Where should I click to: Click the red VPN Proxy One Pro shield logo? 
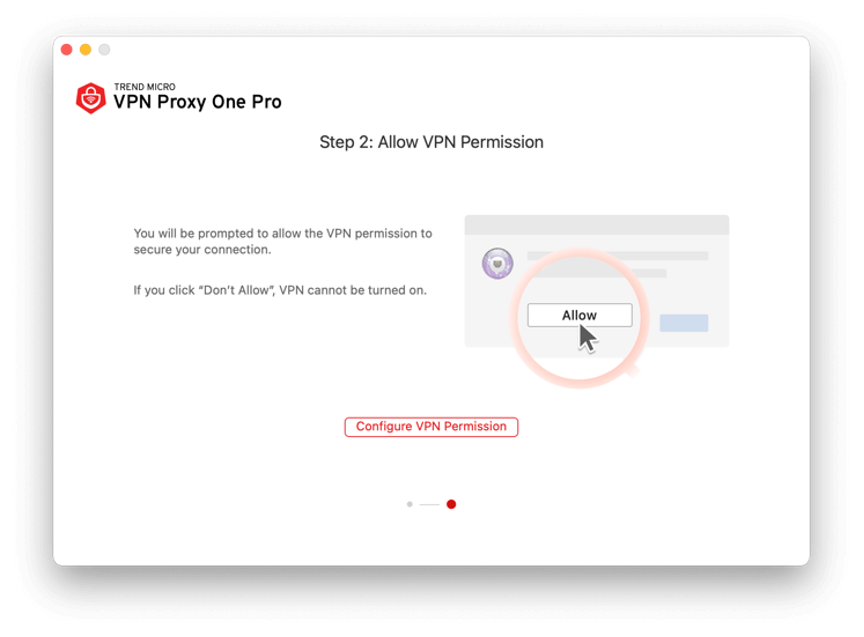90,98
